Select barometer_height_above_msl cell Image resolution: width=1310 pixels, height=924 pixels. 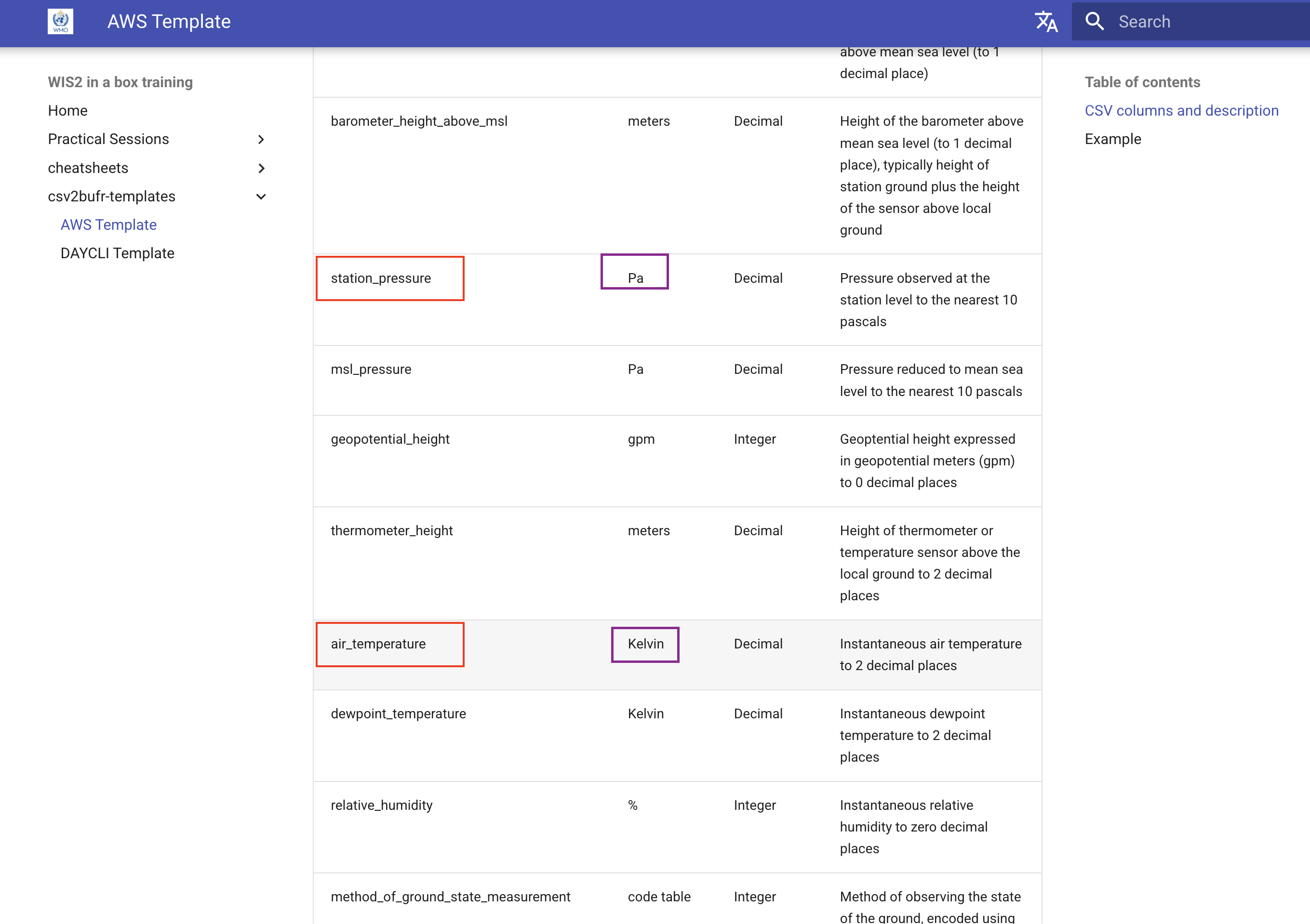(x=419, y=121)
